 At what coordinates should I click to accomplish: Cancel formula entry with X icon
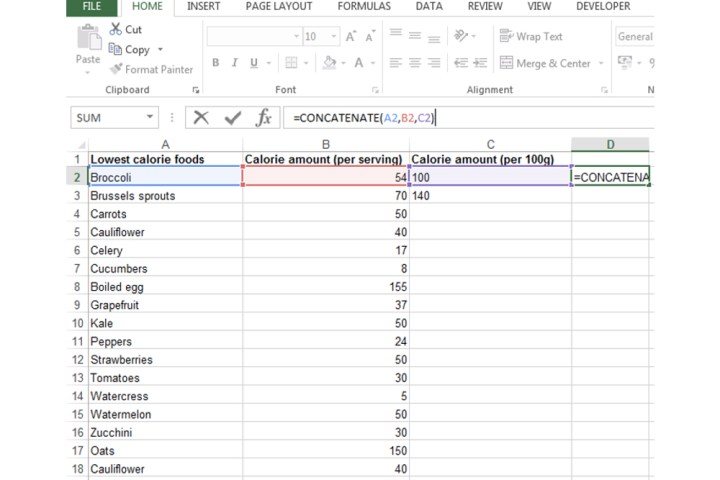point(201,118)
